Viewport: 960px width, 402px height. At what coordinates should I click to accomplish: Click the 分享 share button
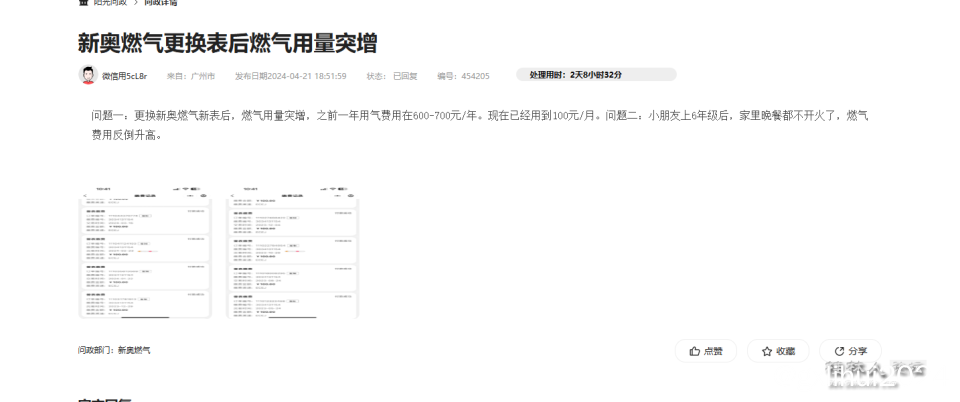[x=850, y=351]
